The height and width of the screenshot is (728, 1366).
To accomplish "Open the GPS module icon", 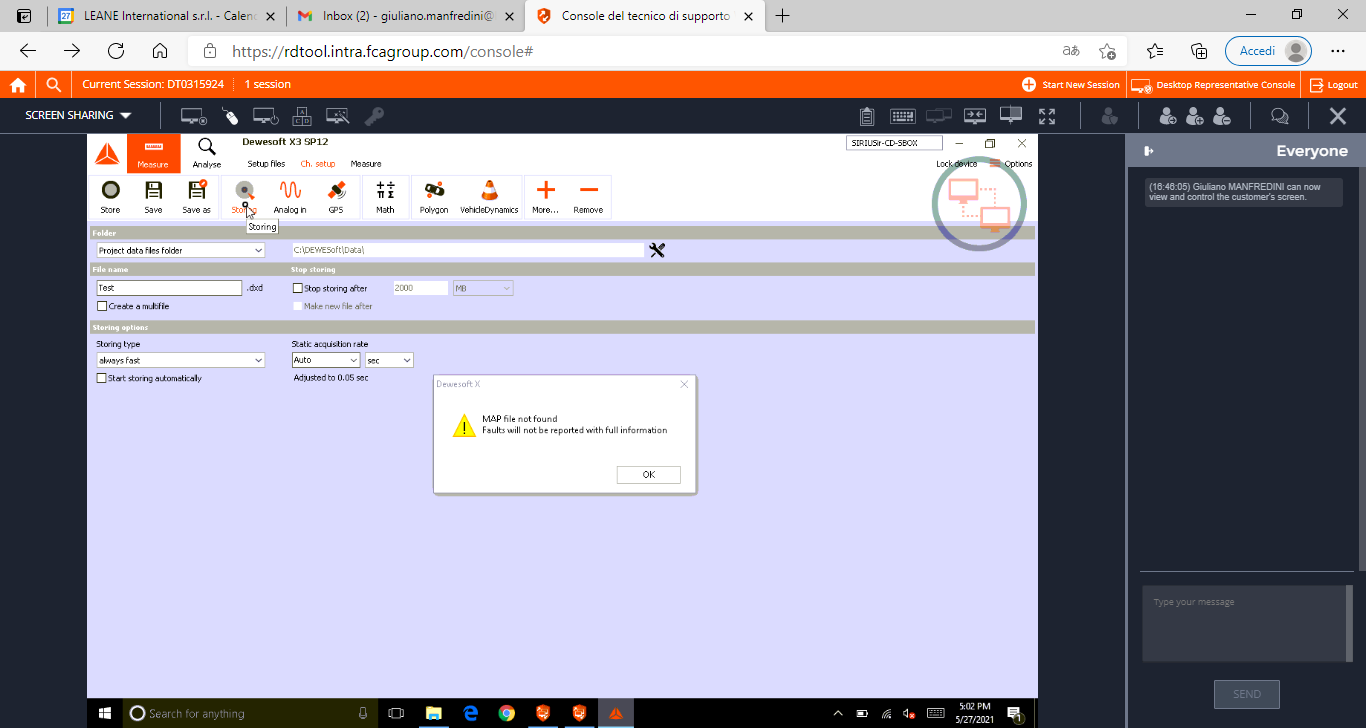I will [336, 191].
